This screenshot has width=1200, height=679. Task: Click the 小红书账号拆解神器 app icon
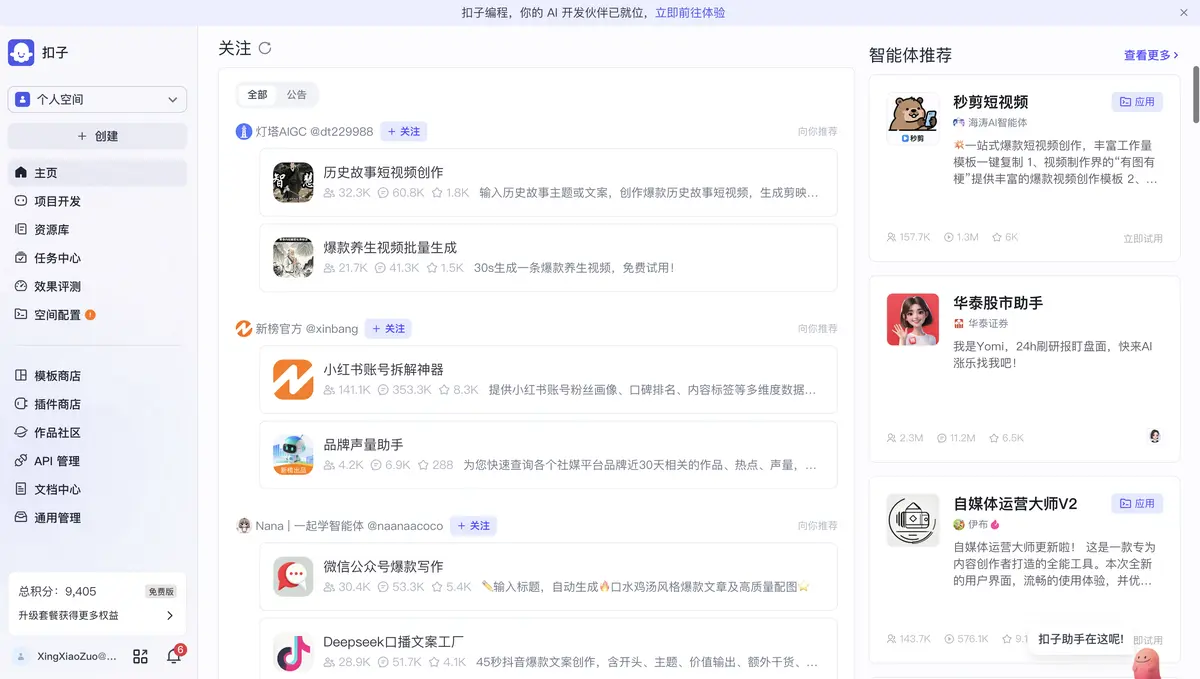pos(293,379)
